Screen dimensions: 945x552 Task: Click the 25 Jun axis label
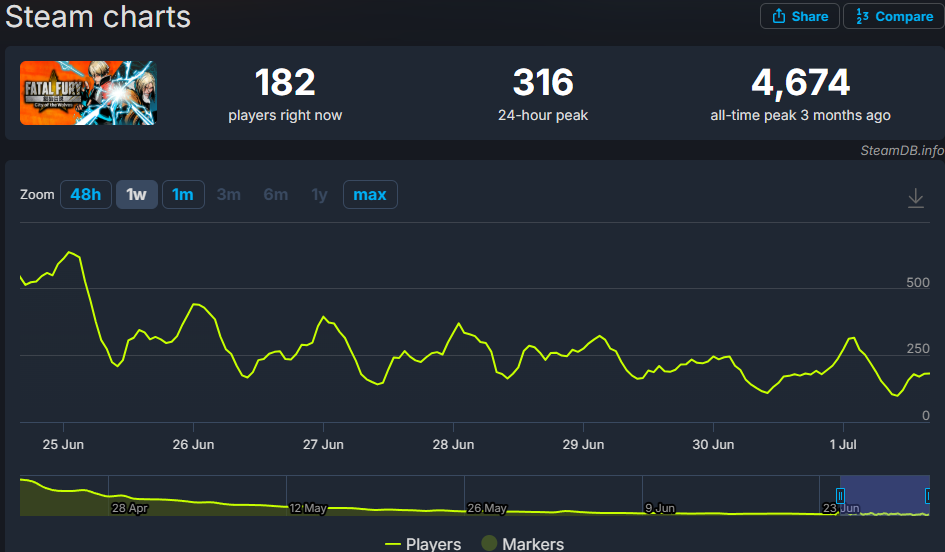pyautogui.click(x=63, y=445)
